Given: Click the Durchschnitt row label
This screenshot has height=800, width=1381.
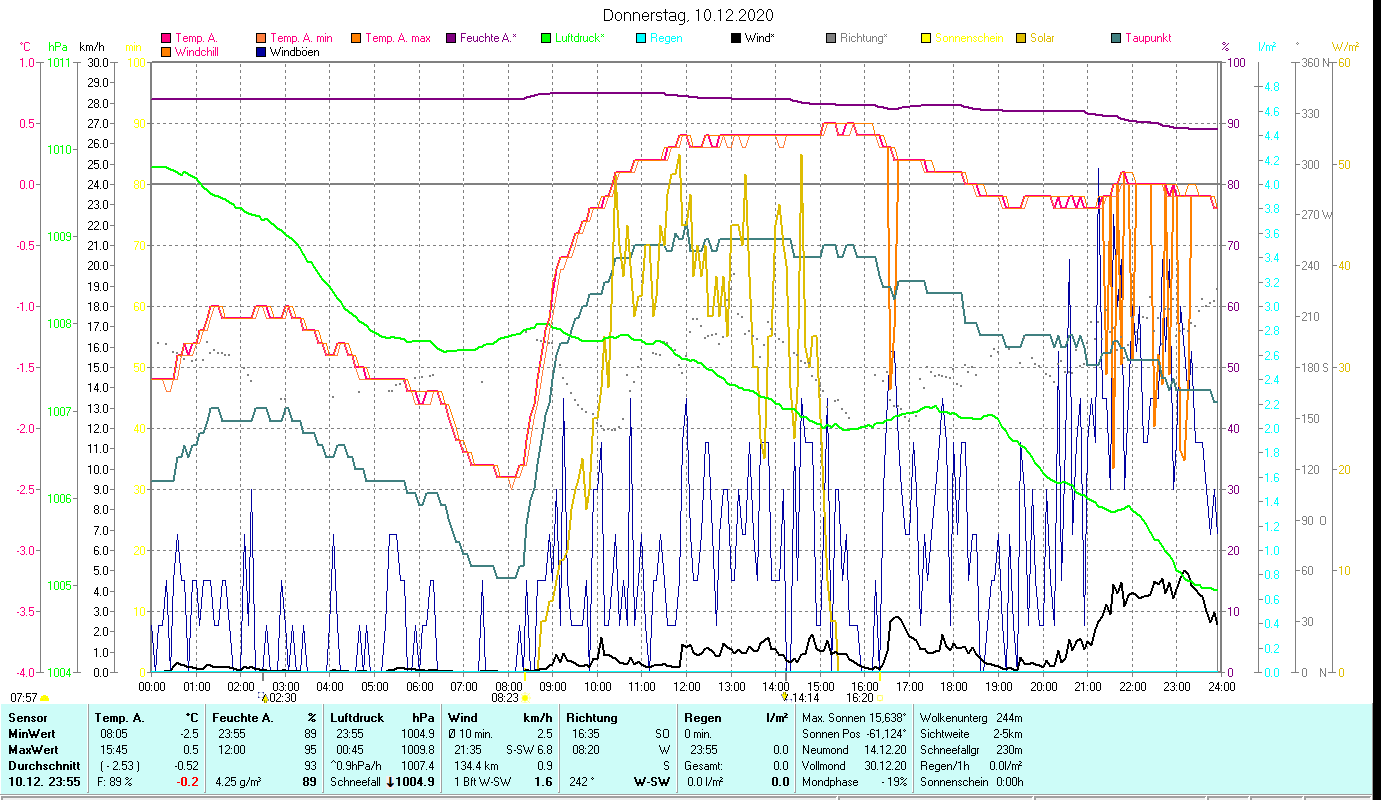Looking at the screenshot, I should pyautogui.click(x=42, y=766).
